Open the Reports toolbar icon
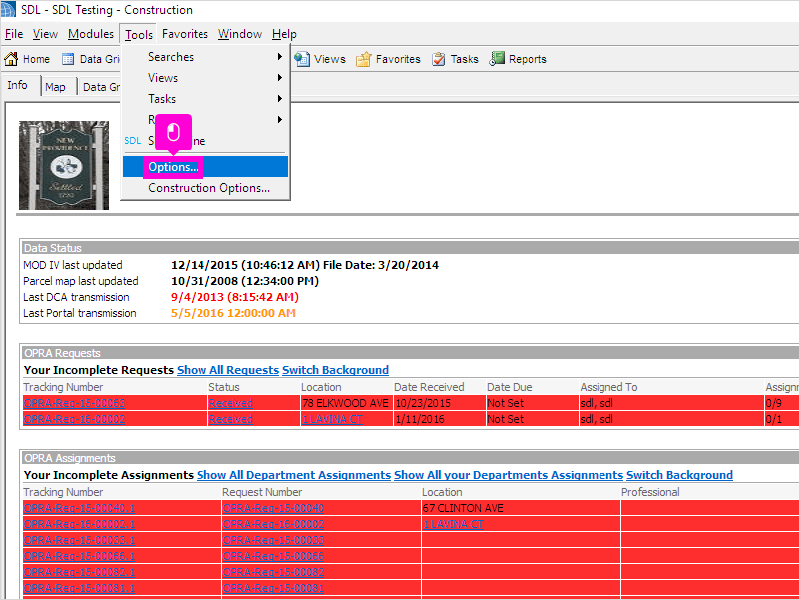 pyautogui.click(x=496, y=59)
